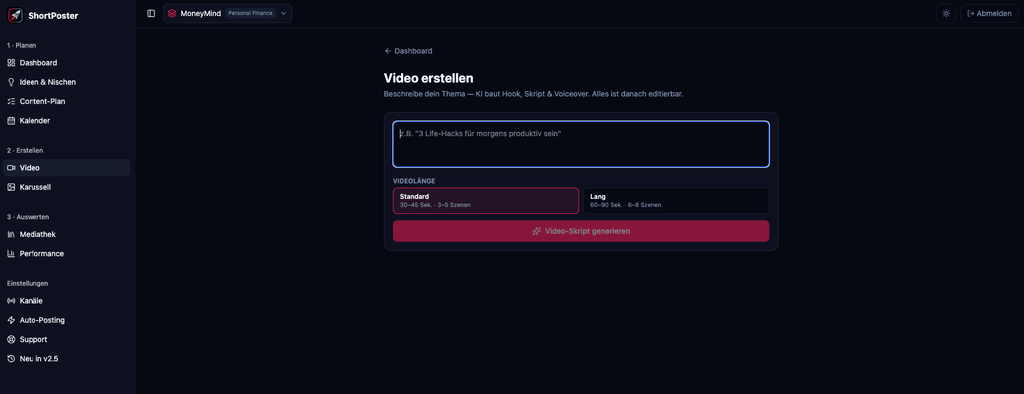Select the Standard video length option
The width and height of the screenshot is (1024, 394).
coord(486,201)
